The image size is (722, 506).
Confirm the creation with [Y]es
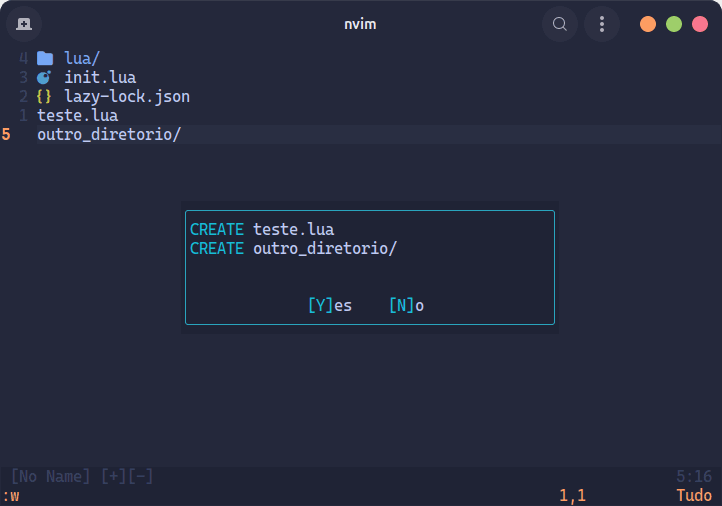(330, 305)
